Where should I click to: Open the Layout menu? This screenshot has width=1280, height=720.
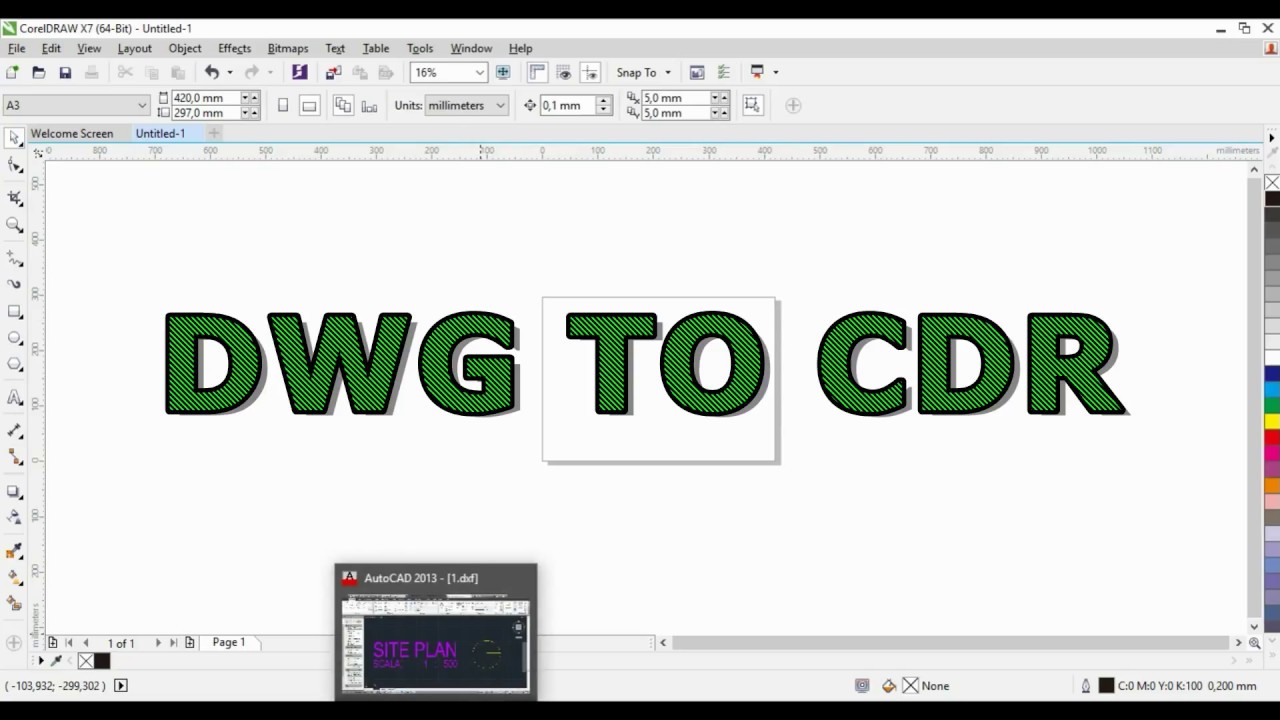(x=134, y=48)
